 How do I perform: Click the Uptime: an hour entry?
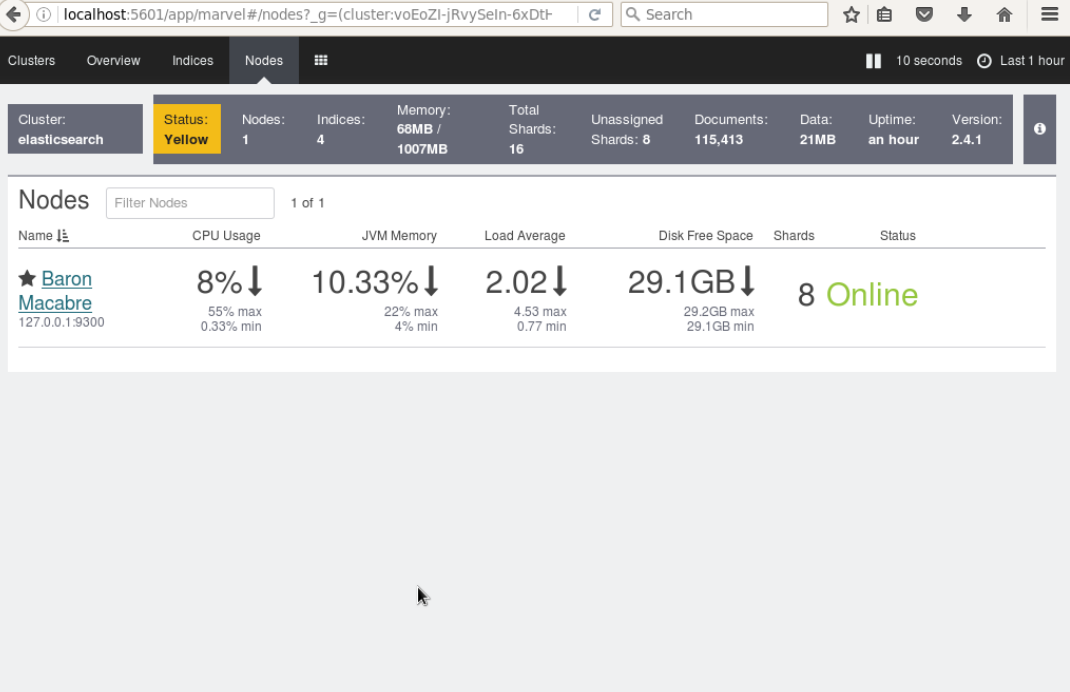pos(893,129)
